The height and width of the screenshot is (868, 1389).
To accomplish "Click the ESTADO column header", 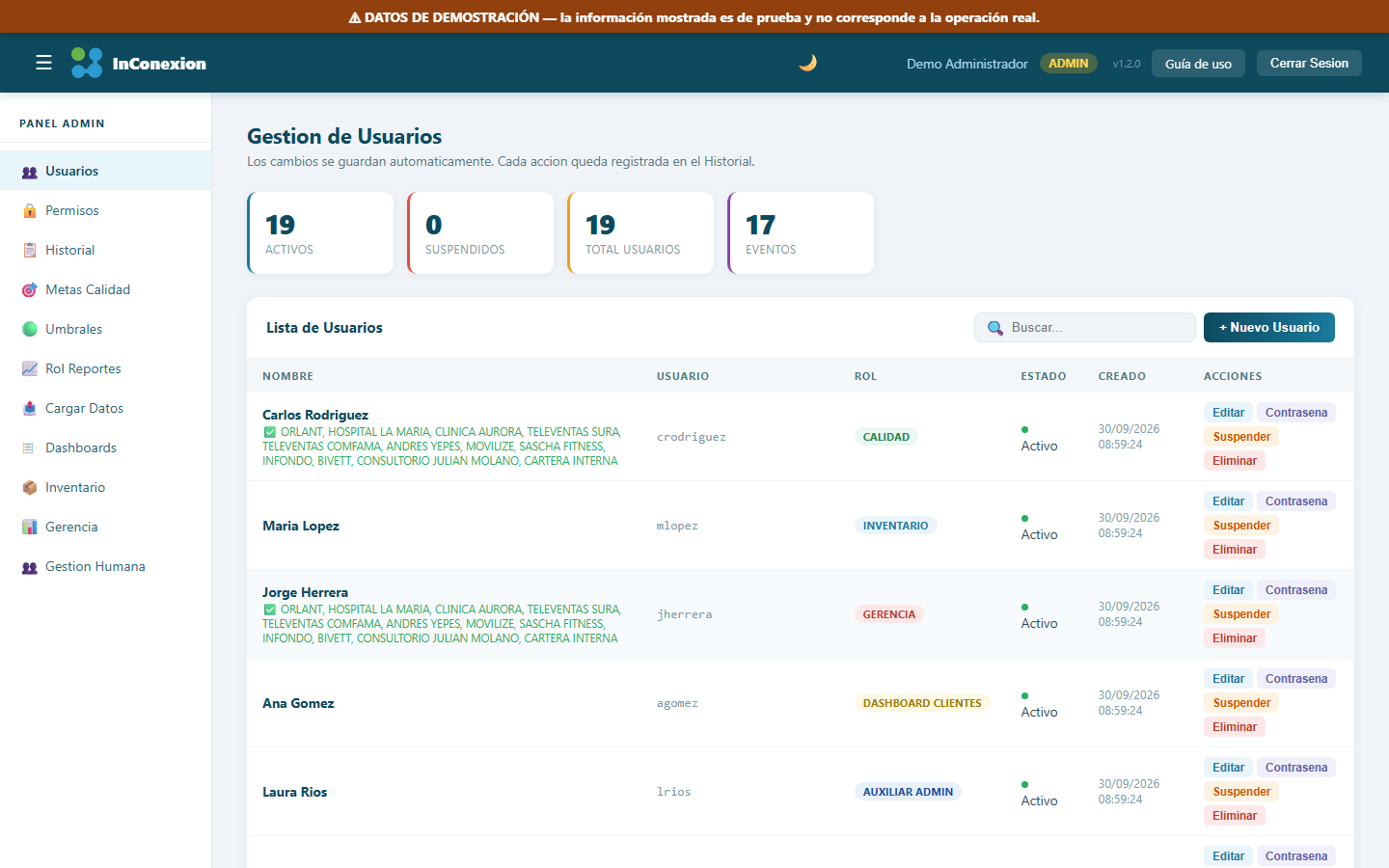I will (1044, 376).
